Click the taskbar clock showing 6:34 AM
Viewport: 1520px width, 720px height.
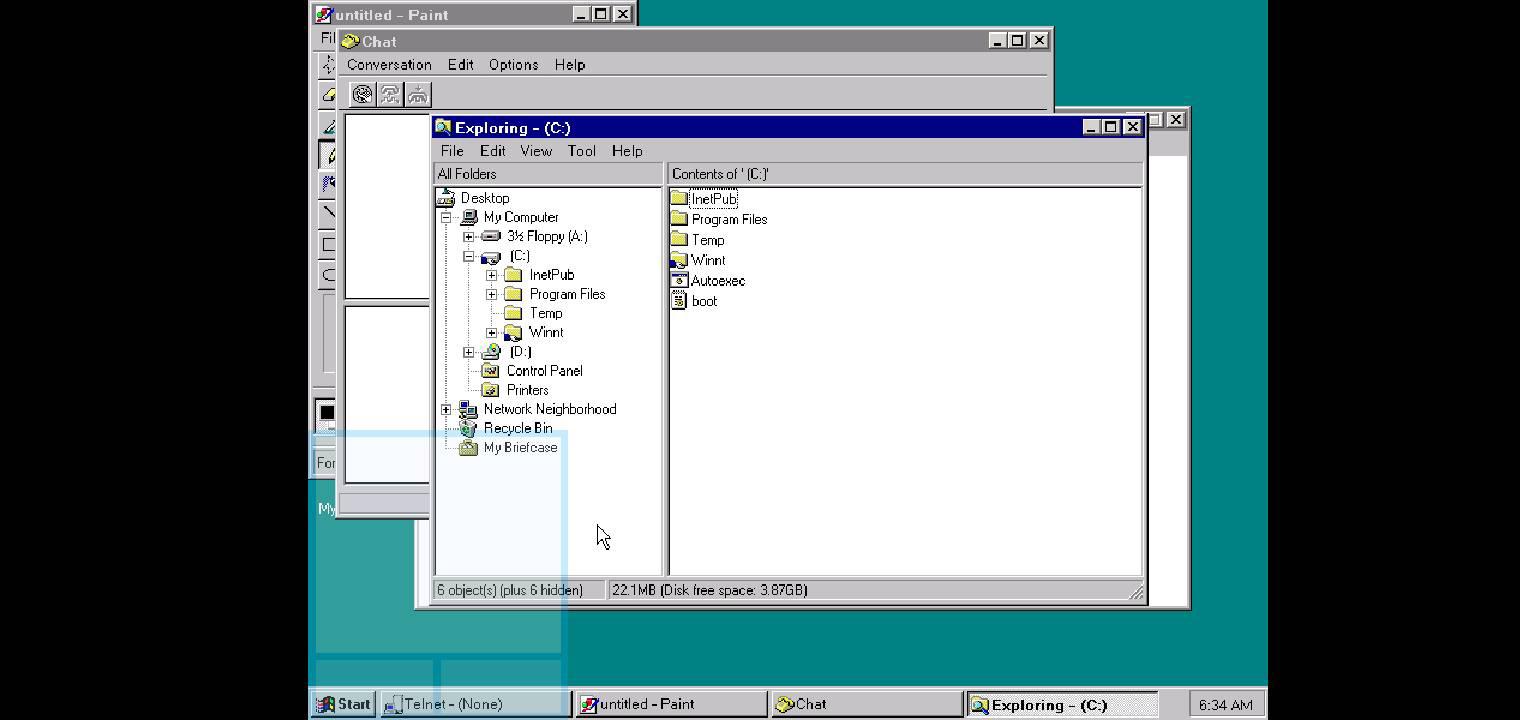tap(1225, 705)
